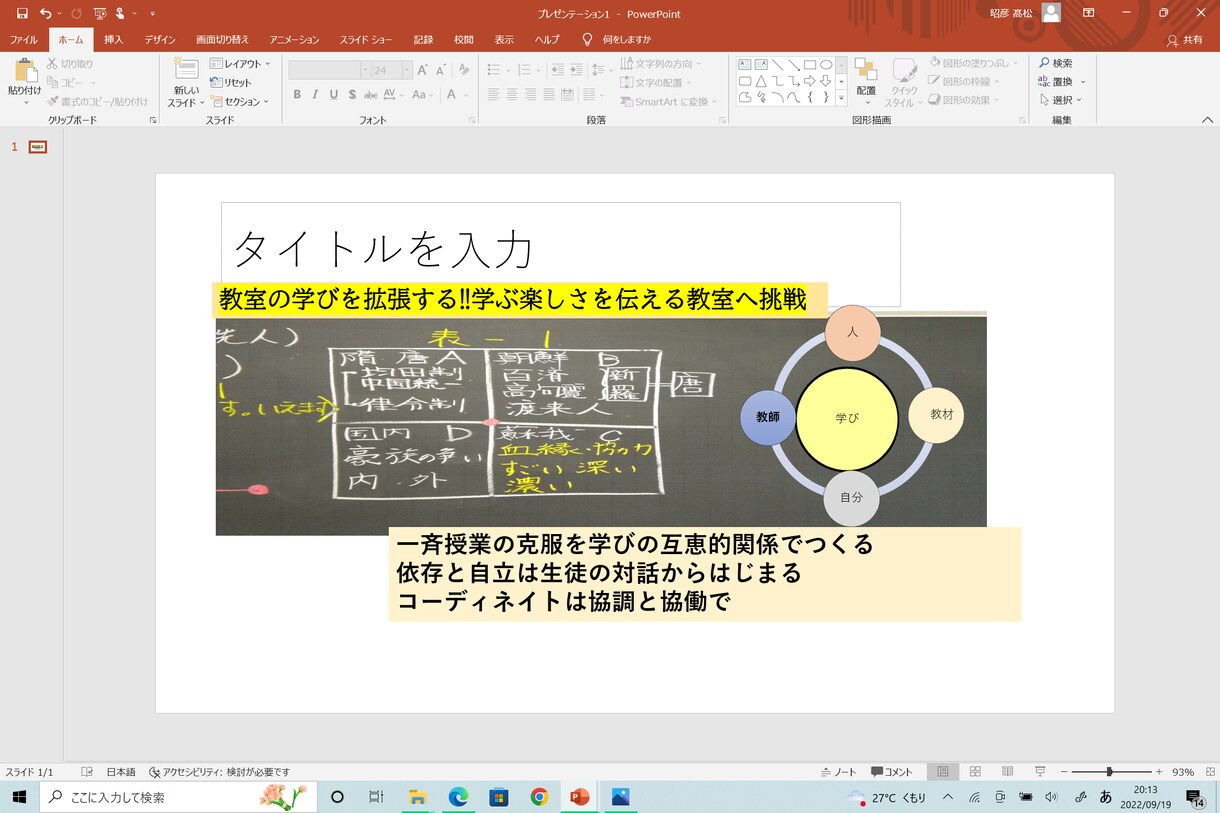Switch to the アニメーション tab
This screenshot has width=1220, height=813.
tap(294, 40)
